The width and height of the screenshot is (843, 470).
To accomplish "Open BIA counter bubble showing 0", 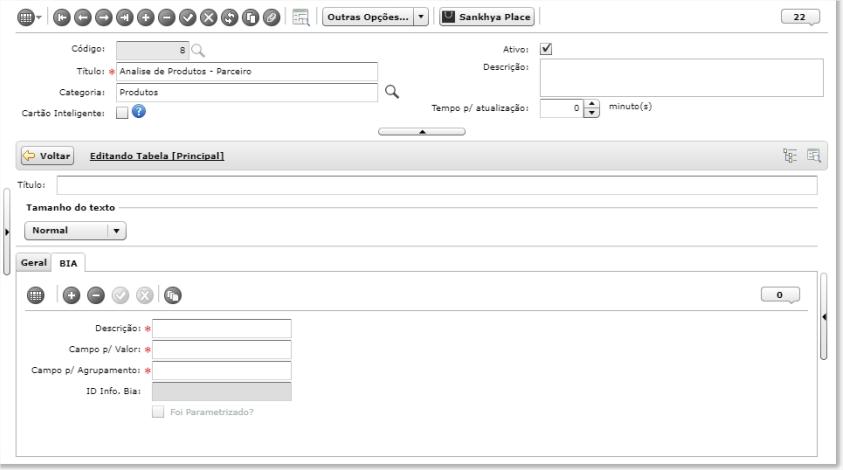I will click(780, 295).
